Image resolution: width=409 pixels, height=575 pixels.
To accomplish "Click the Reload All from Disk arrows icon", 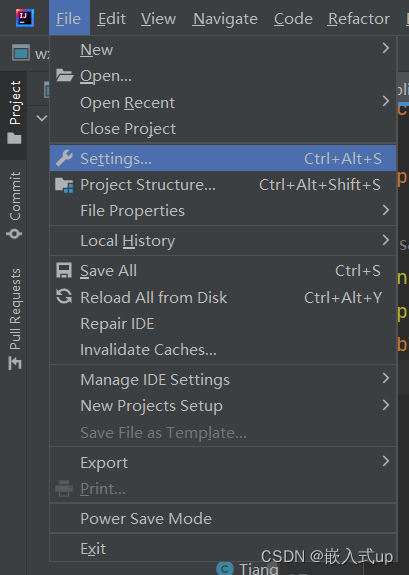I will pos(64,297).
